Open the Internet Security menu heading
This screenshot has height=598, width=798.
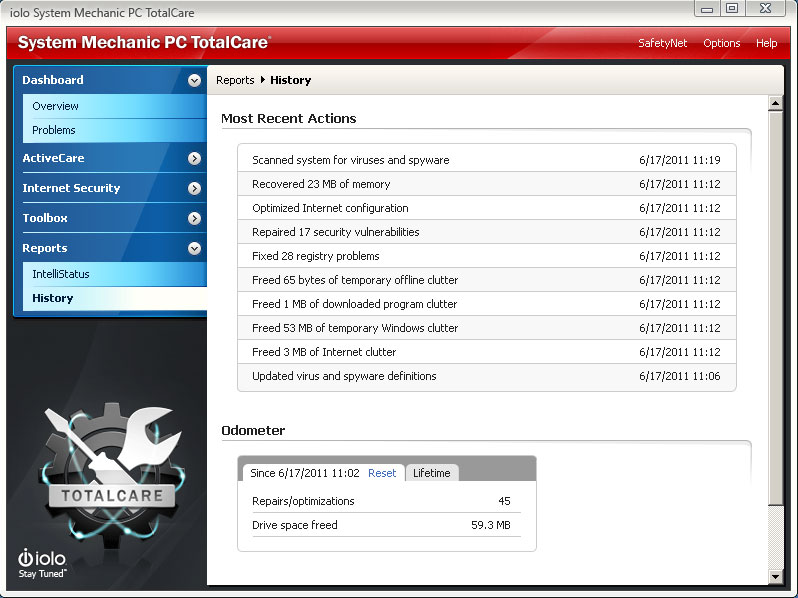point(71,188)
